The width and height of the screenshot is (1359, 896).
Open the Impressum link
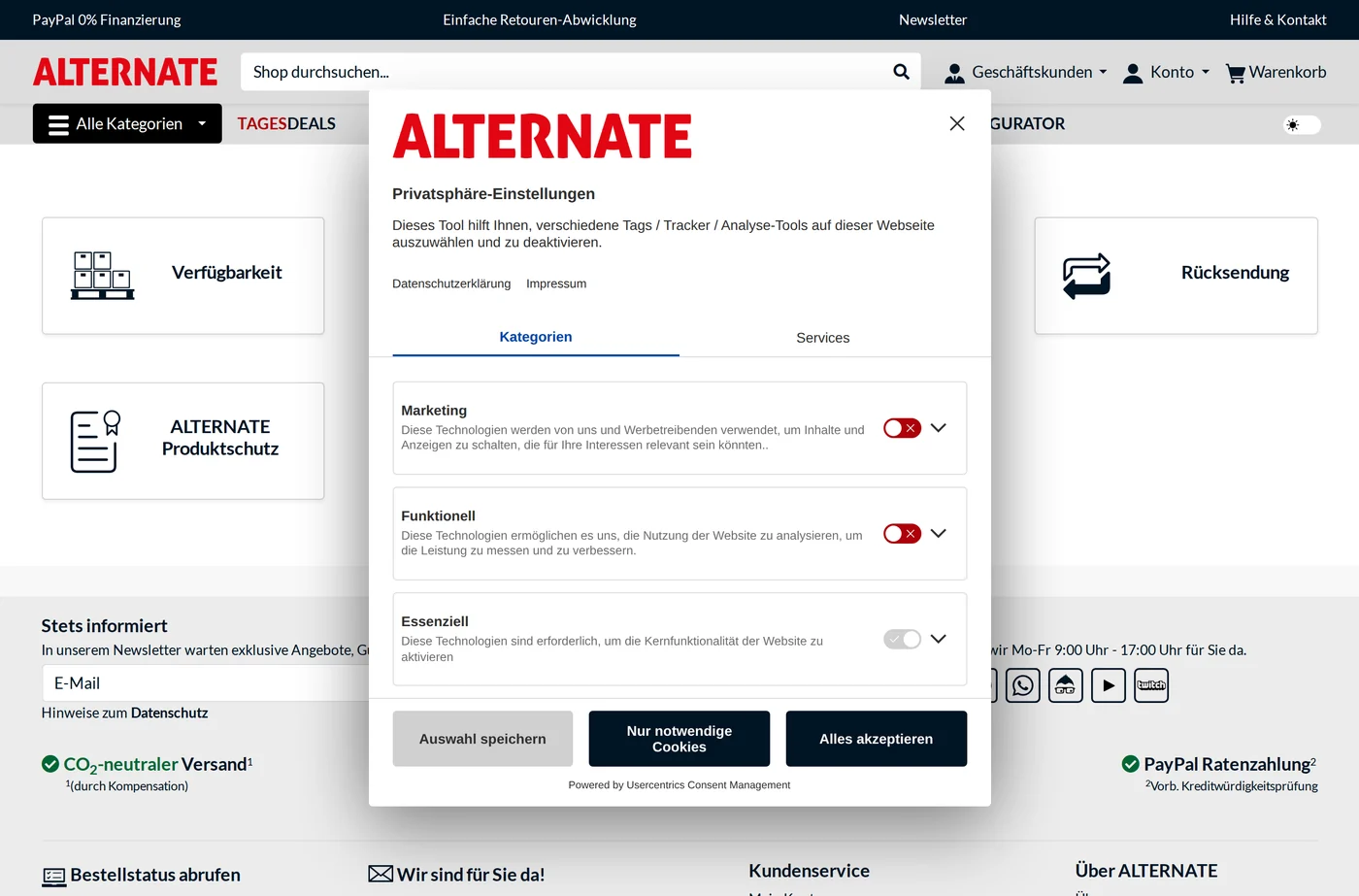coord(556,283)
